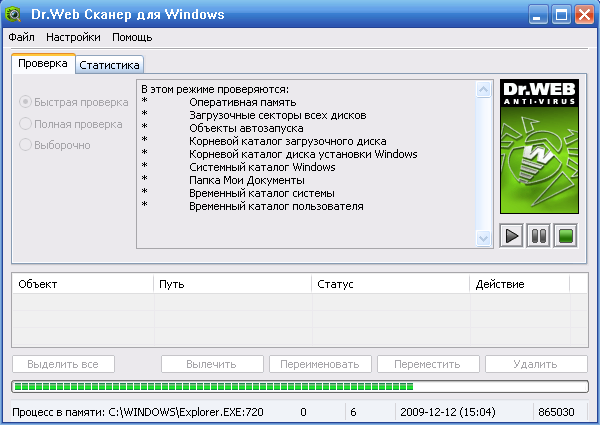
Task: Click the description list scroll up arrow
Action: (484, 90)
